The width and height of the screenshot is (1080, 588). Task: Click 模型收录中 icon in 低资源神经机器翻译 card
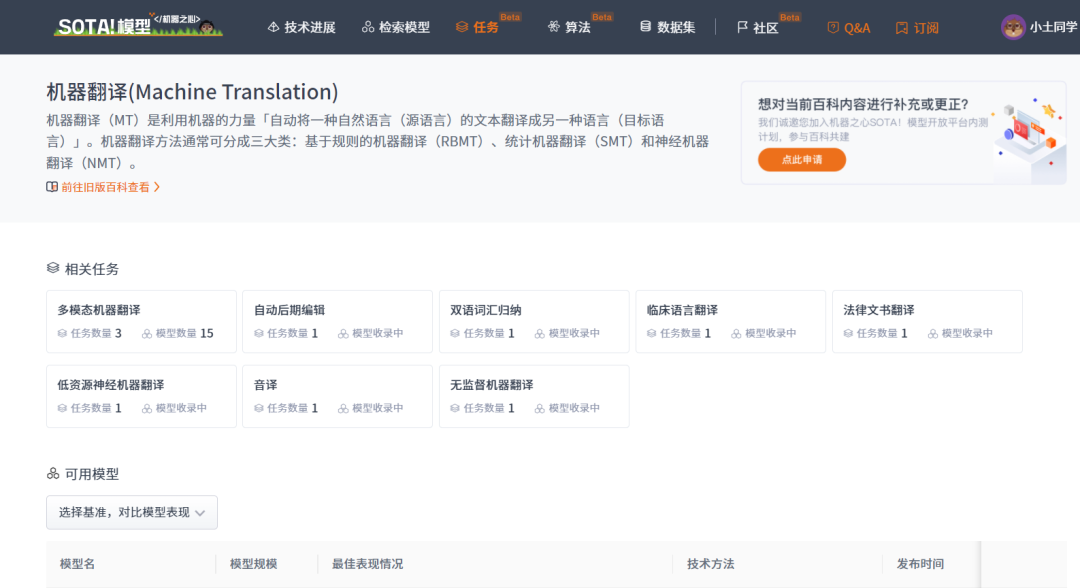(x=147, y=408)
